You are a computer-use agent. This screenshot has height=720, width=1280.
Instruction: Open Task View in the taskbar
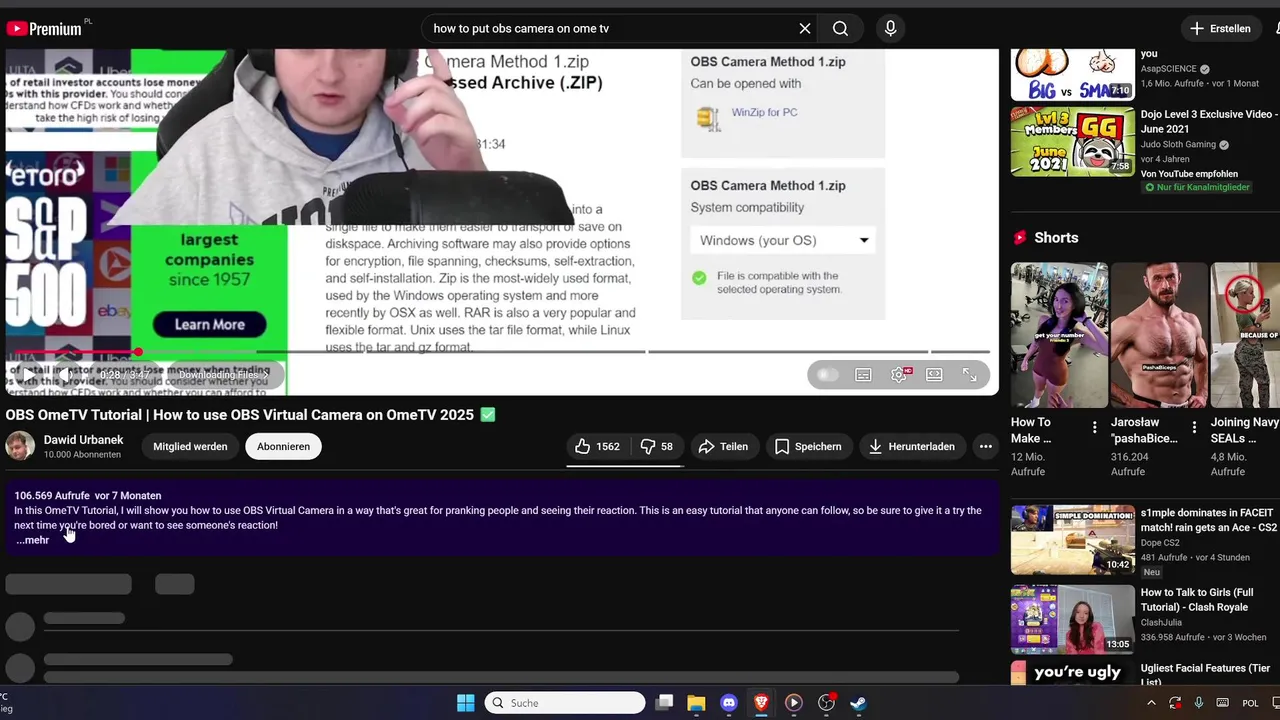click(x=664, y=703)
